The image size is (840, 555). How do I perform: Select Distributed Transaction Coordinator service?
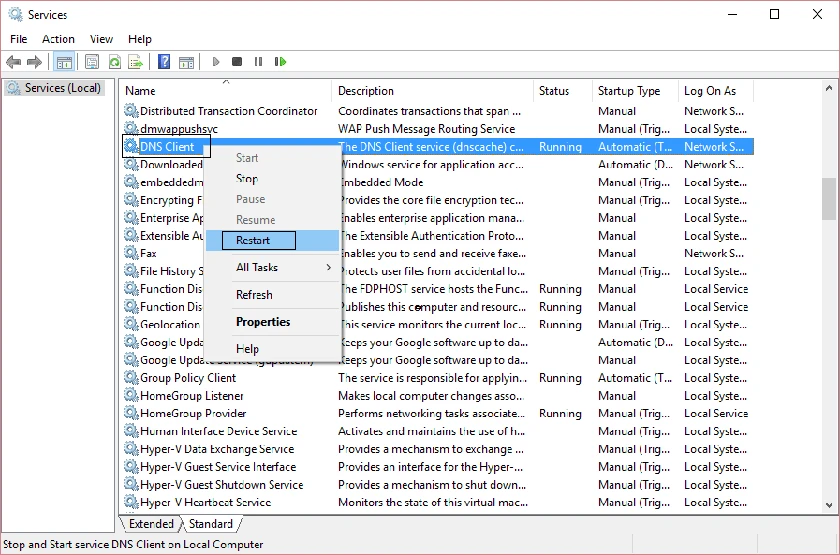438,111
